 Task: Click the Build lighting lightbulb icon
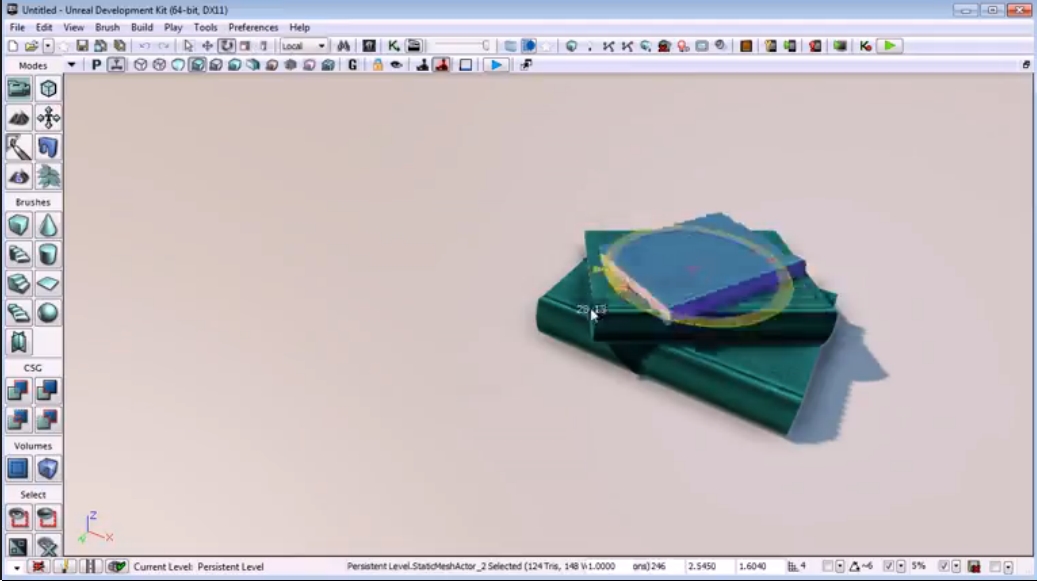pyautogui.click(x=589, y=46)
